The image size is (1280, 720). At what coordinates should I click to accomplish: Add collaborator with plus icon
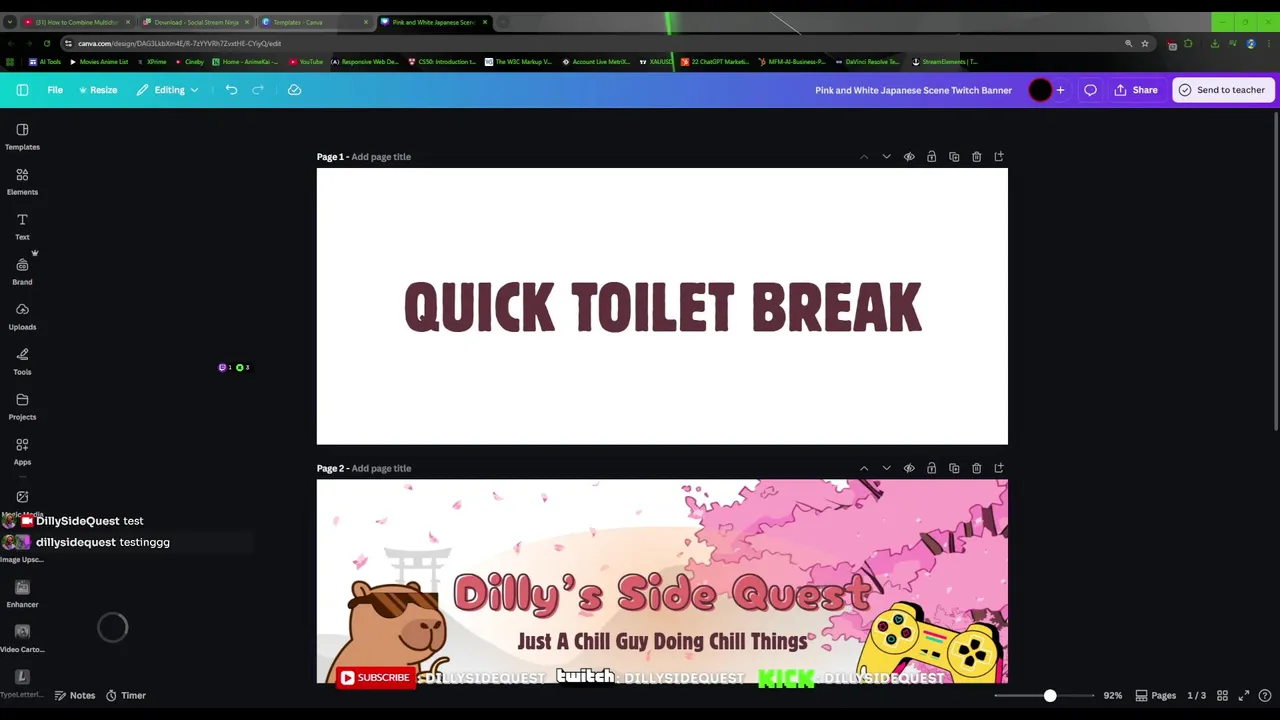point(1060,90)
